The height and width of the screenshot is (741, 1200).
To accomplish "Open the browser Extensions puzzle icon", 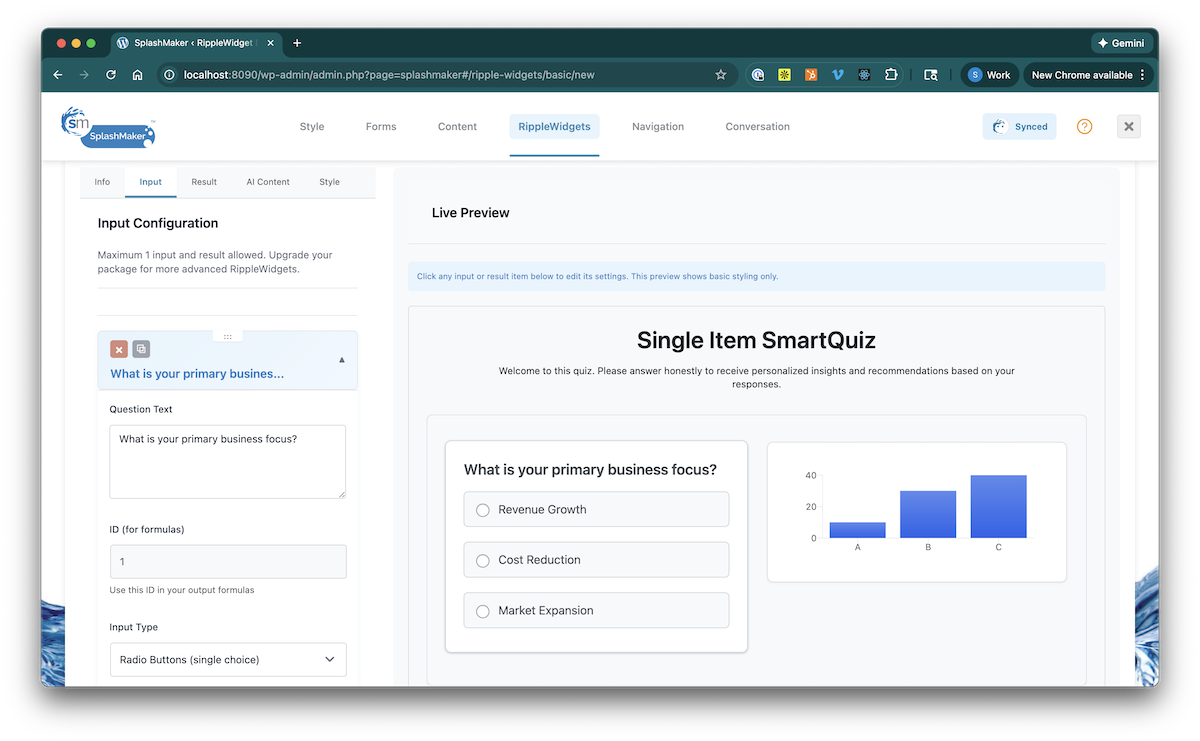I will click(890, 75).
